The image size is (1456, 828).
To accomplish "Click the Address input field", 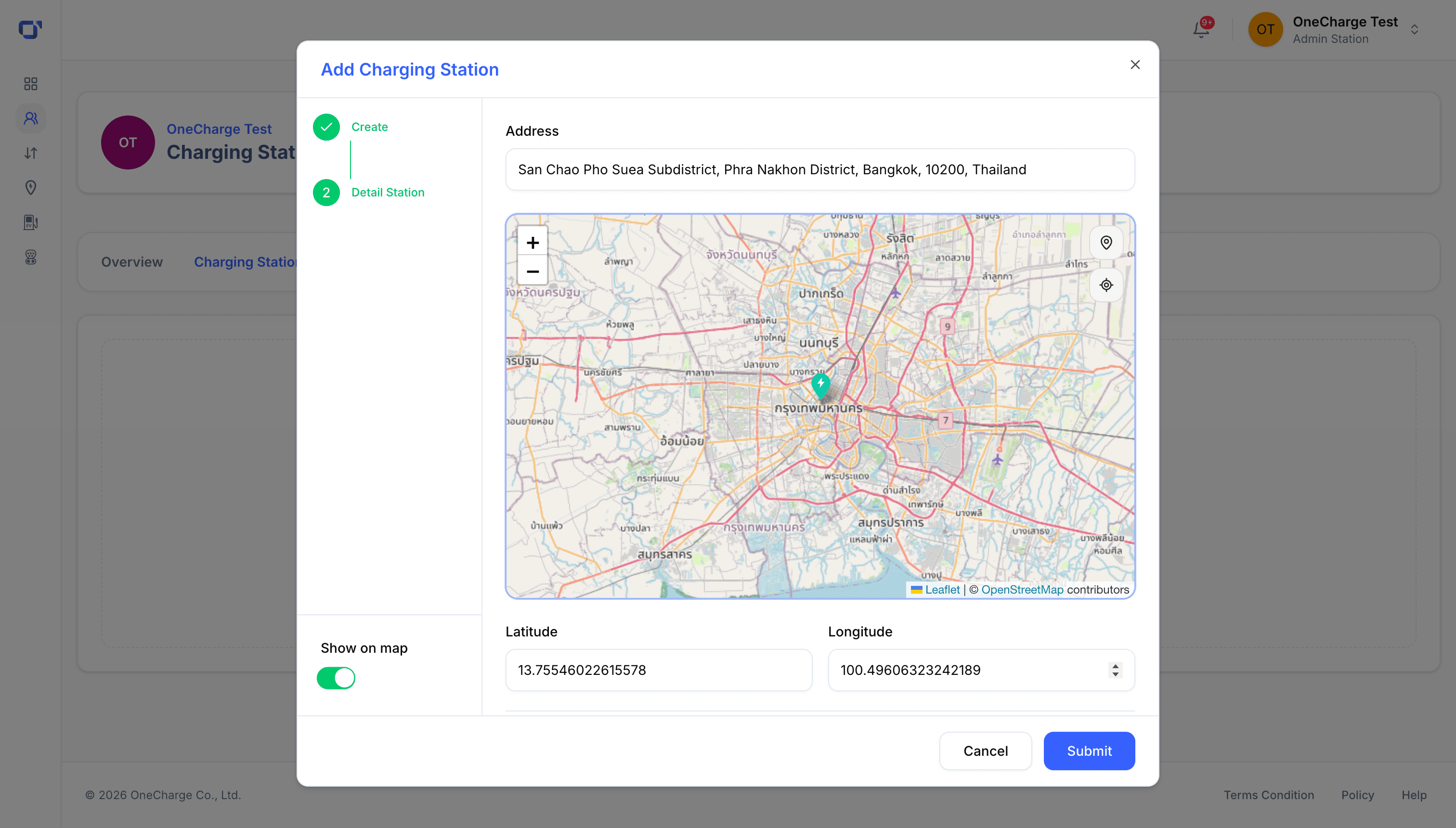I will [x=819, y=169].
